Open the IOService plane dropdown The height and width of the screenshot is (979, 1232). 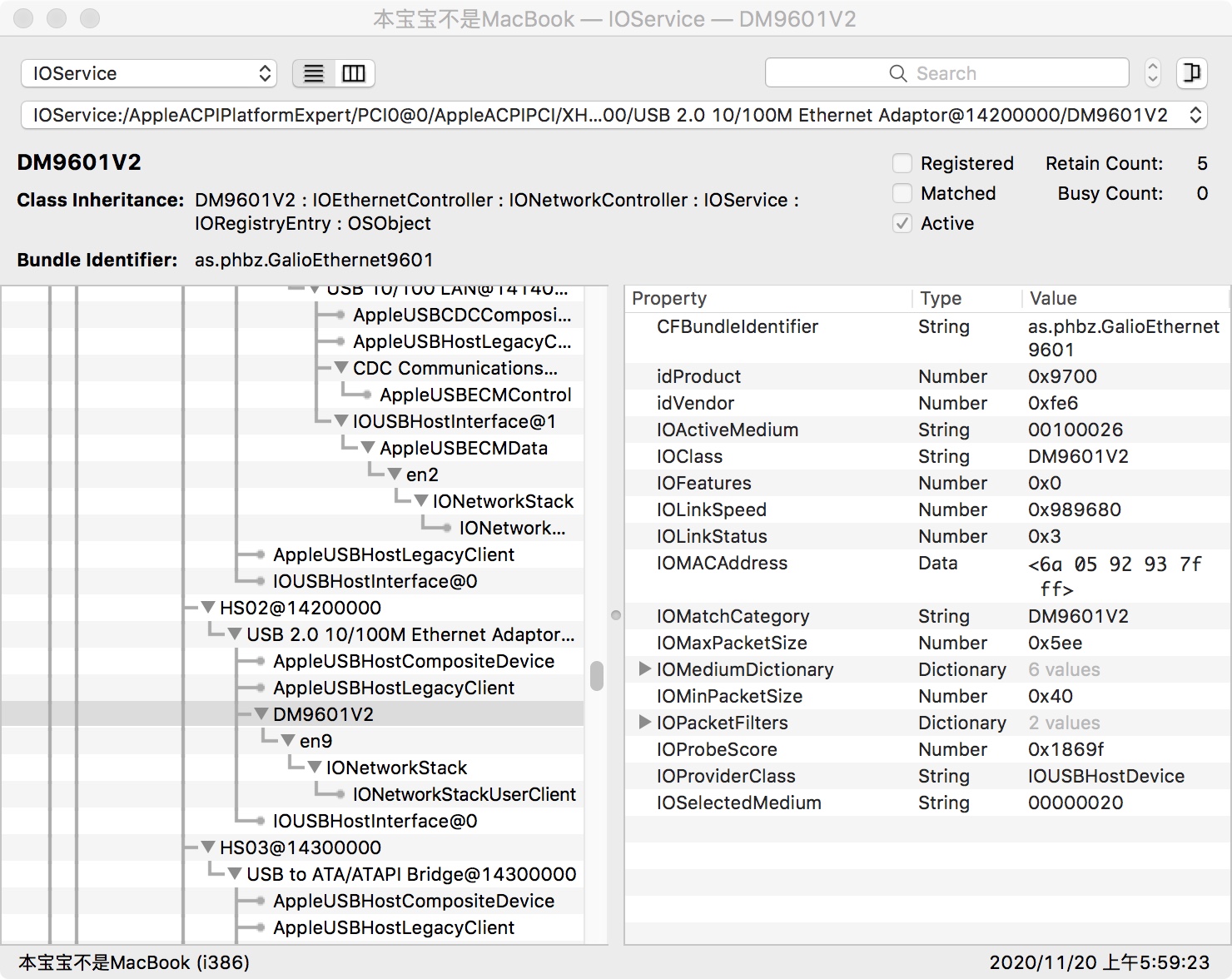[x=149, y=73]
